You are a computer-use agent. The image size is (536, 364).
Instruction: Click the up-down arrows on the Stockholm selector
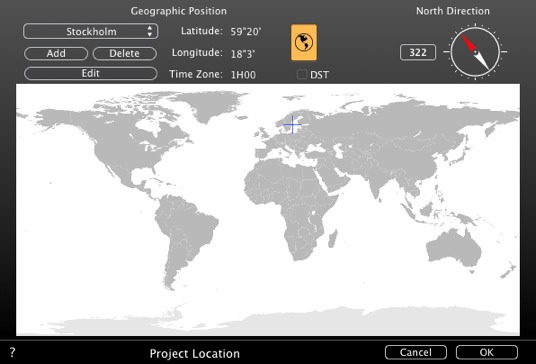coord(150,31)
